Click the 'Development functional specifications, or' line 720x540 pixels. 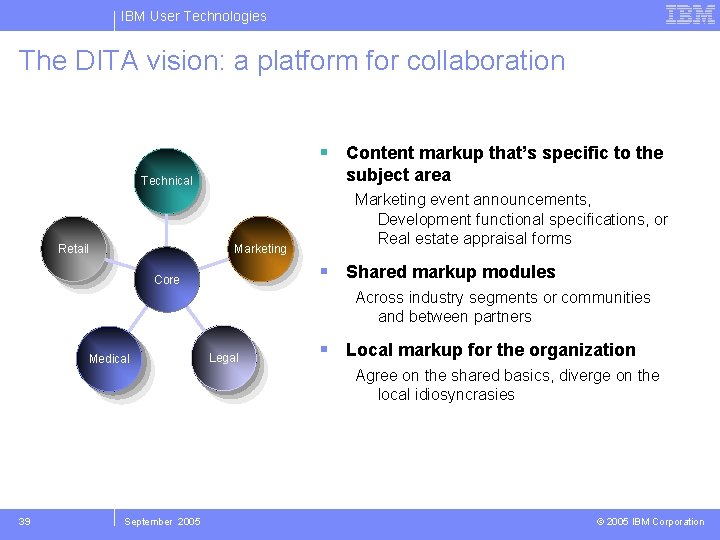[523, 219]
